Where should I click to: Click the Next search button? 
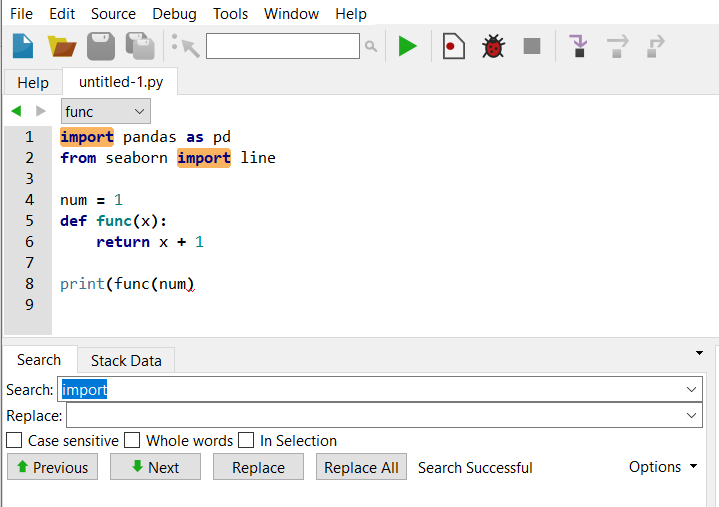155,467
